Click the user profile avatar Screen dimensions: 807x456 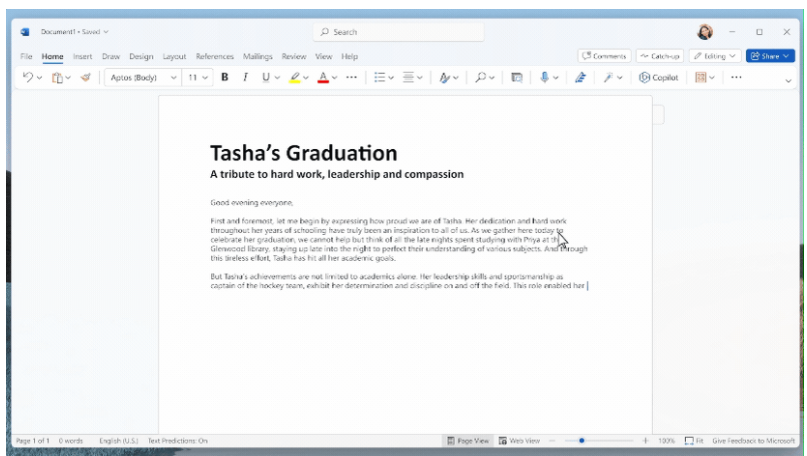(x=704, y=32)
